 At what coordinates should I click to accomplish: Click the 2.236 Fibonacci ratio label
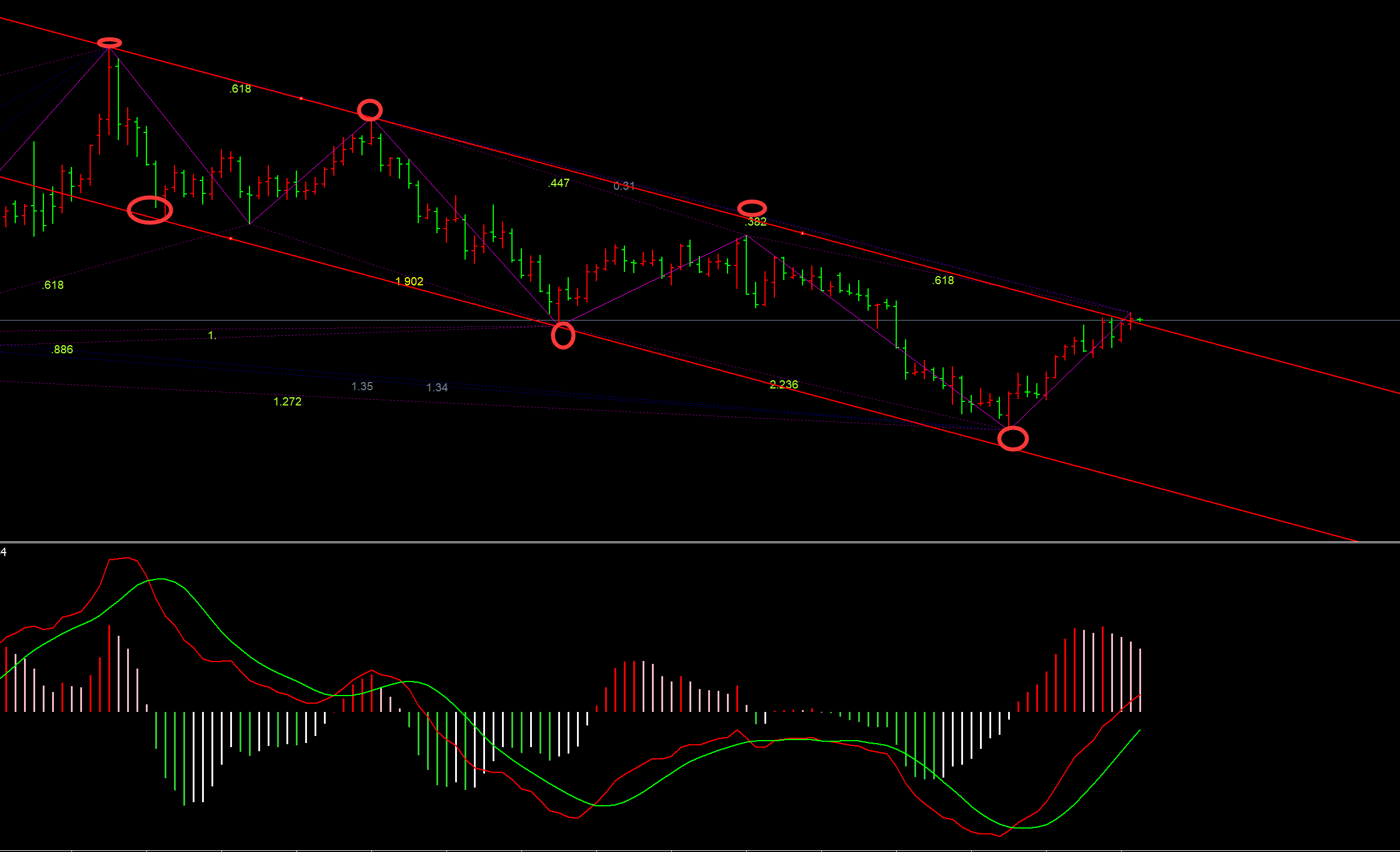click(x=784, y=384)
